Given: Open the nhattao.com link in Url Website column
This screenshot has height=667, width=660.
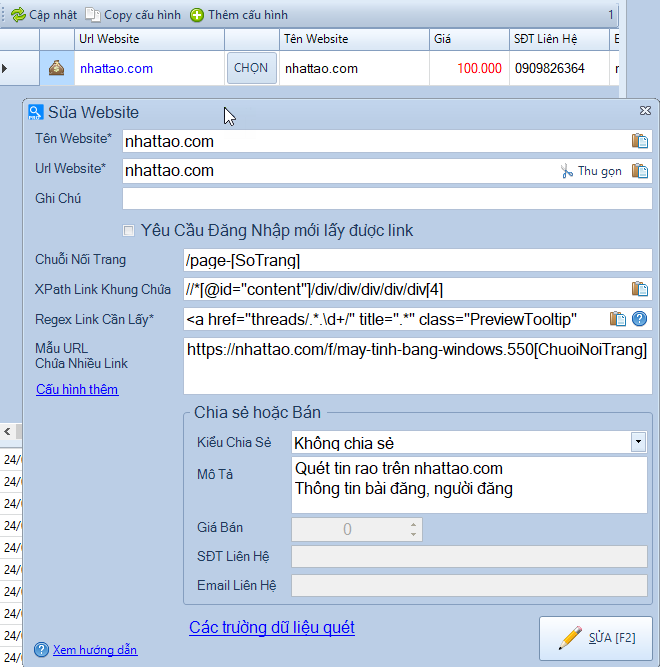Looking at the screenshot, I should 116,68.
